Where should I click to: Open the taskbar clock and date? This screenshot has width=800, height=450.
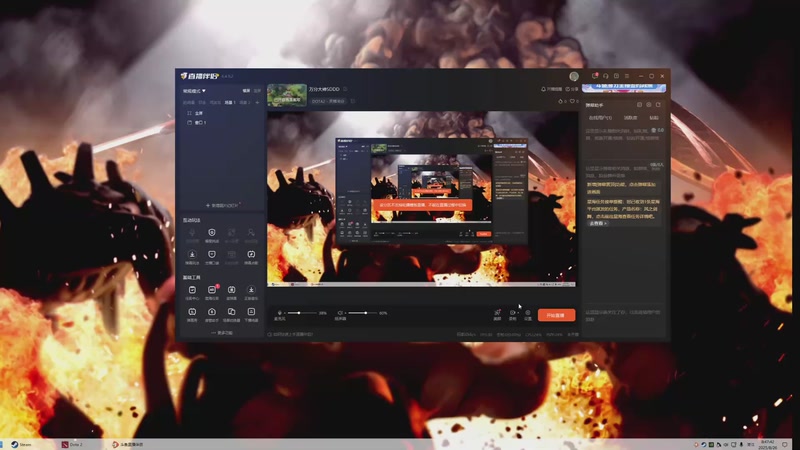[767, 444]
